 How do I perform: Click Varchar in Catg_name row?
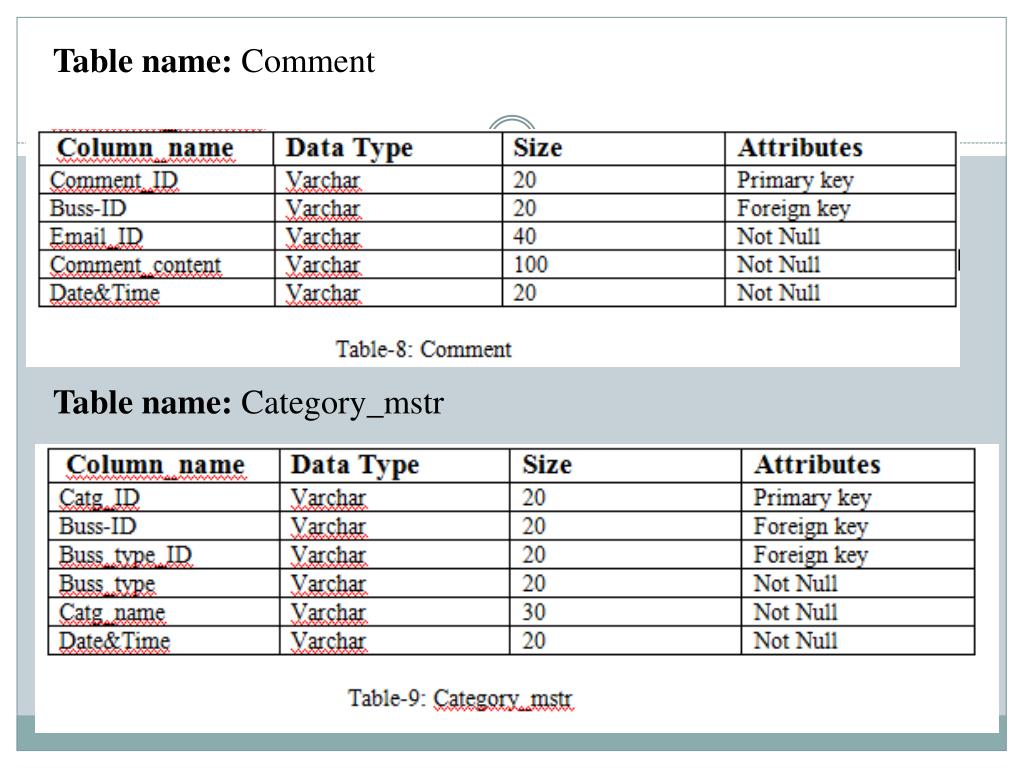(328, 613)
